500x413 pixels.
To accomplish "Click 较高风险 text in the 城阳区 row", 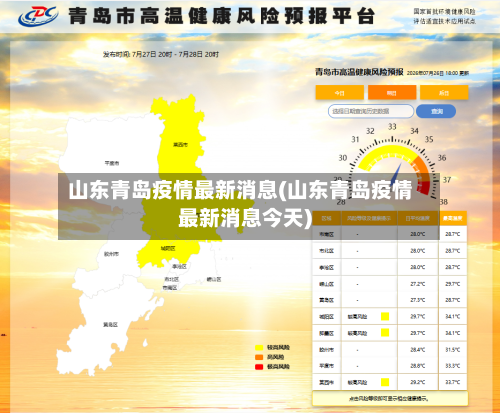I will click(357, 317).
